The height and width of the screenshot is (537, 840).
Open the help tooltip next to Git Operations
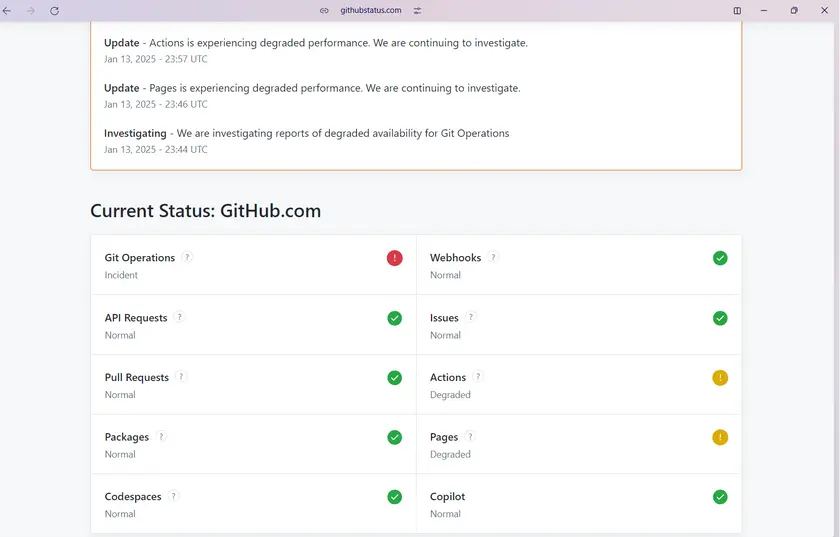click(x=187, y=257)
